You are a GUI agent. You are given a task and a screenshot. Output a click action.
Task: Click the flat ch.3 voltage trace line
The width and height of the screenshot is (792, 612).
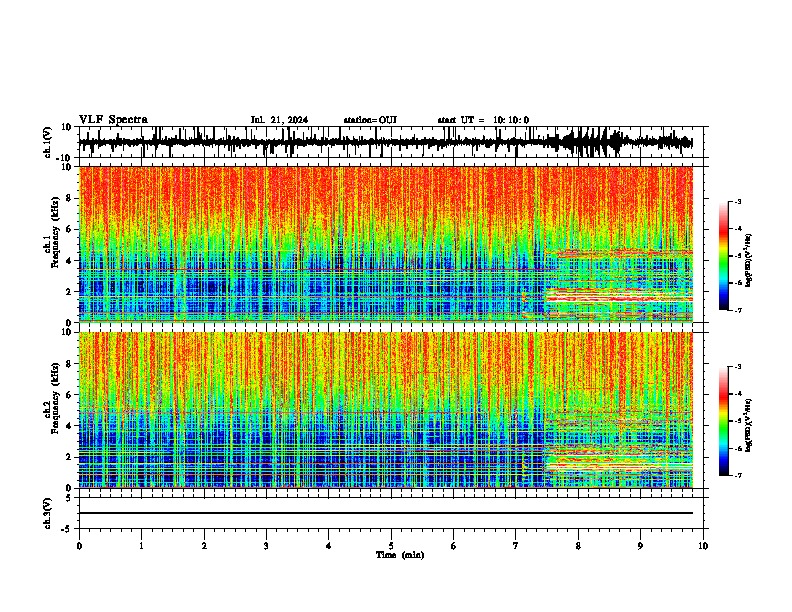[x=386, y=513]
